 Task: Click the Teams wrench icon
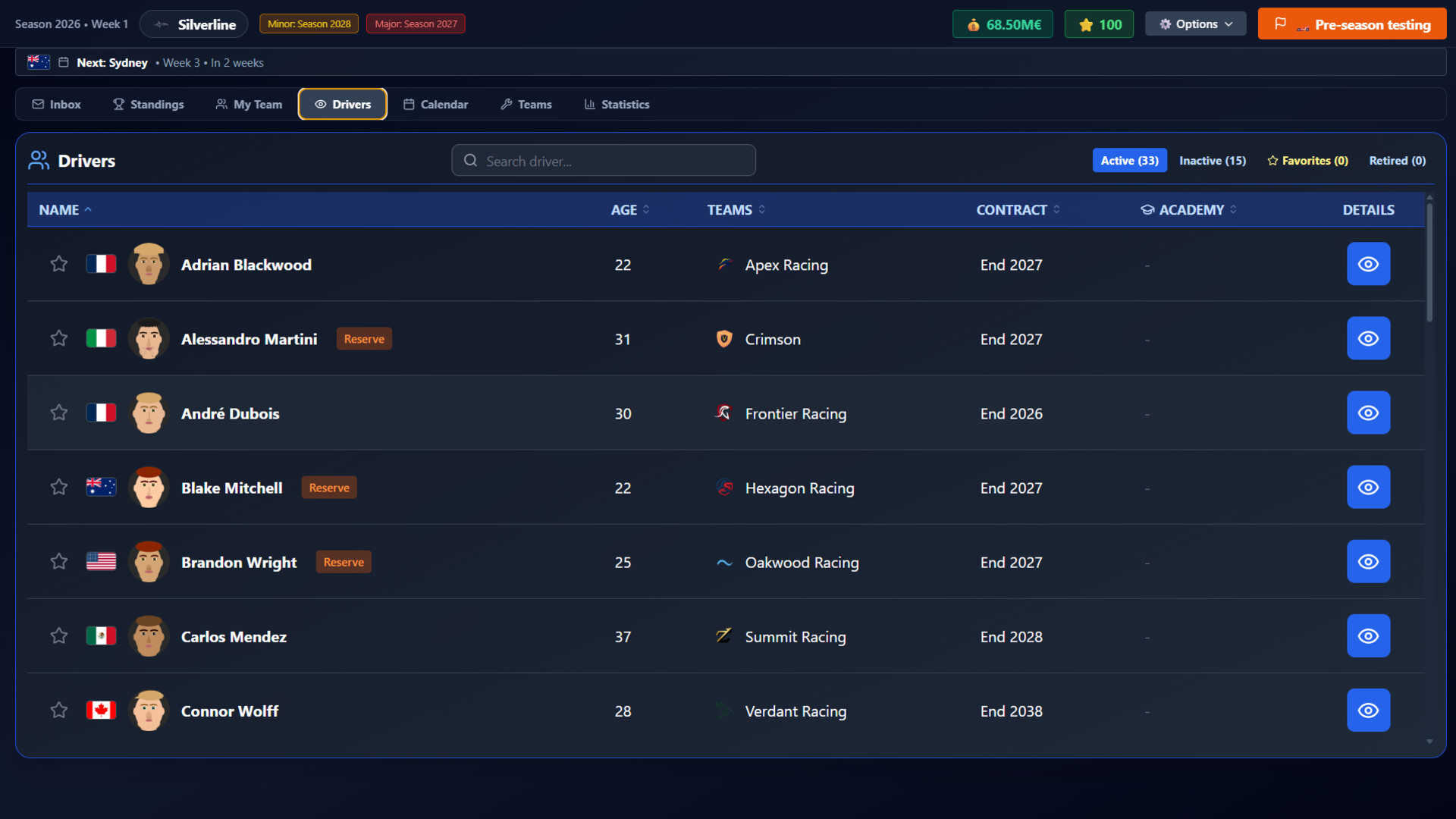(507, 104)
